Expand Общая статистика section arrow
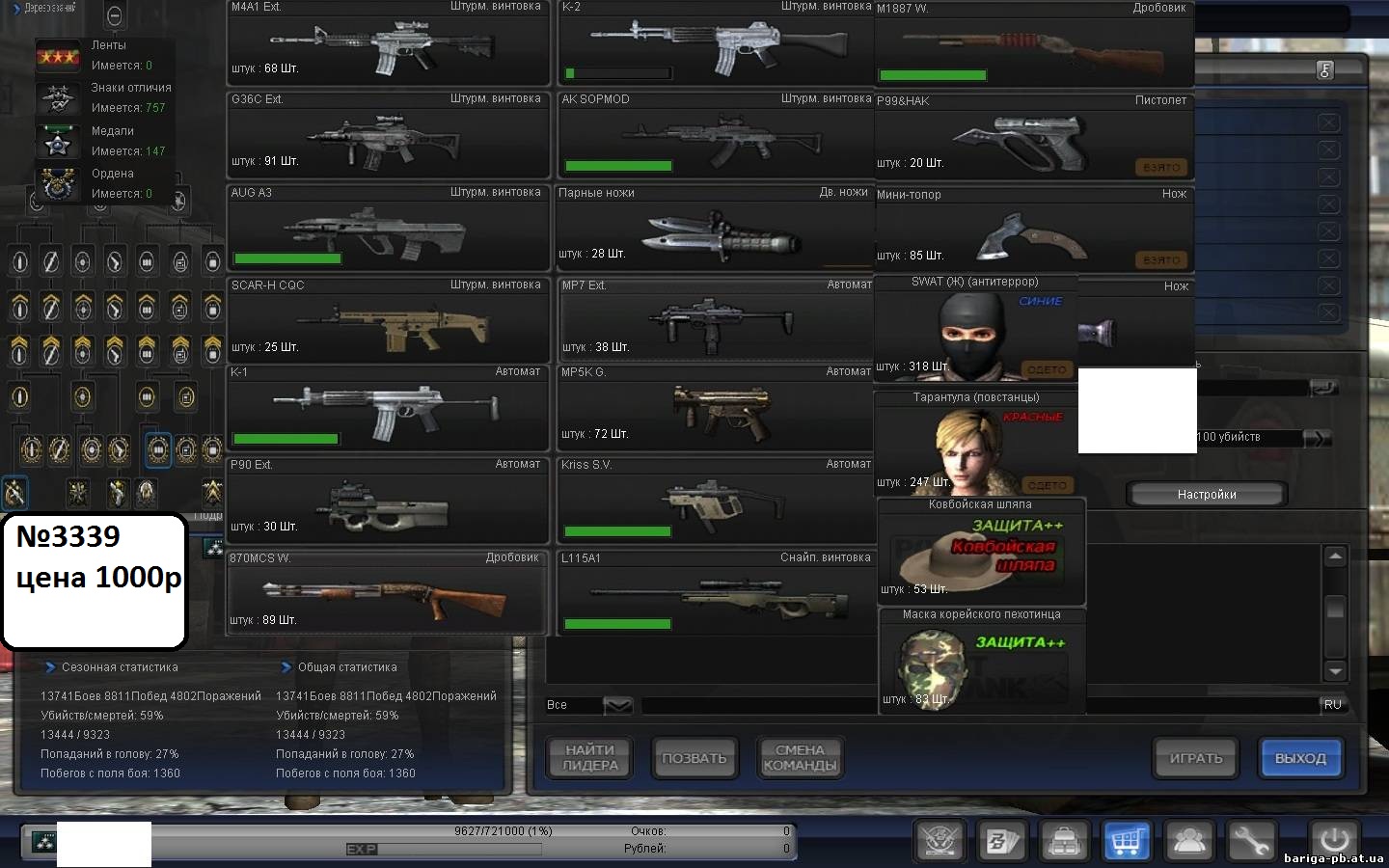The width and height of the screenshot is (1389, 868). 286,666
